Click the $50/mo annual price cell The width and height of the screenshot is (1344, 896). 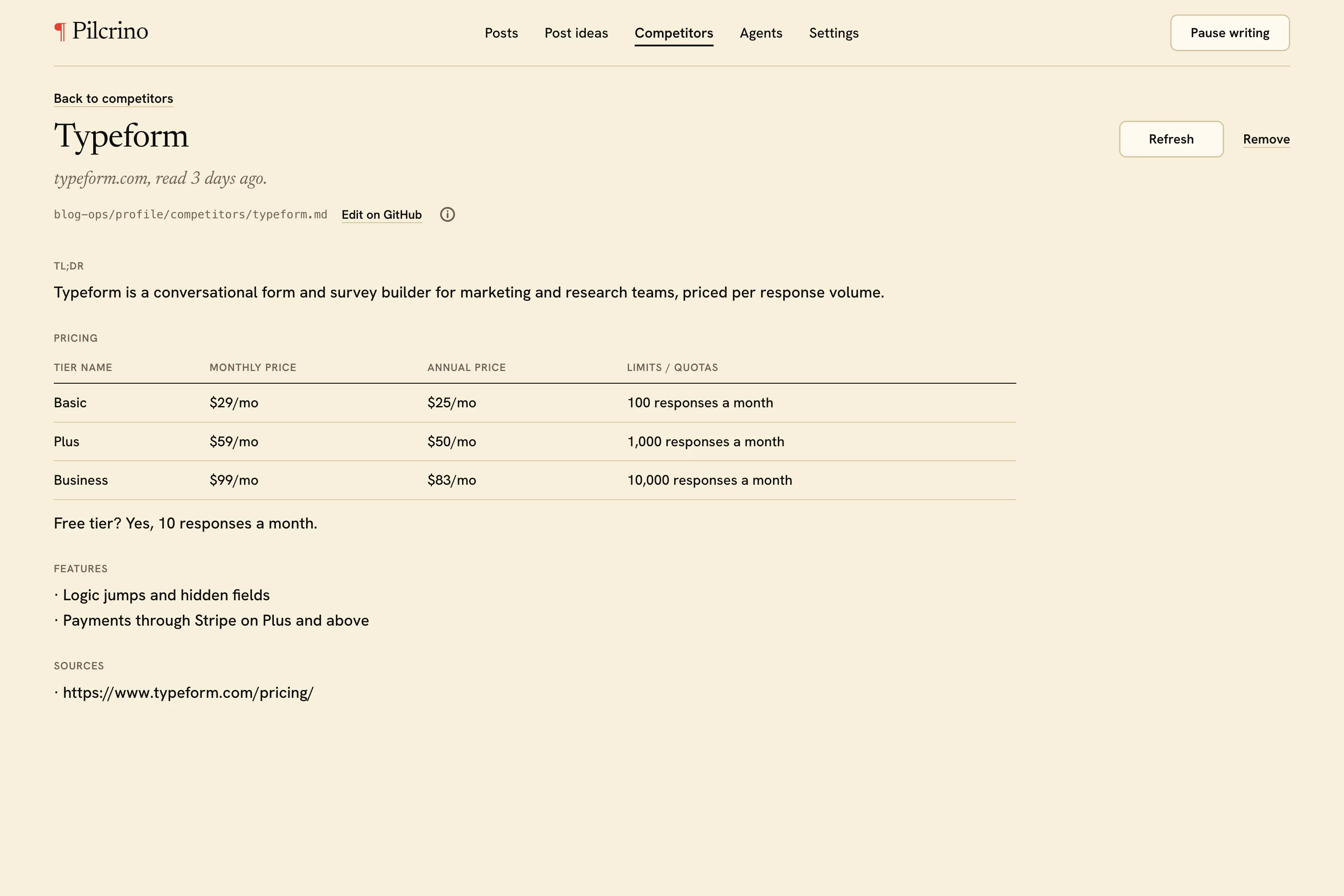(451, 442)
